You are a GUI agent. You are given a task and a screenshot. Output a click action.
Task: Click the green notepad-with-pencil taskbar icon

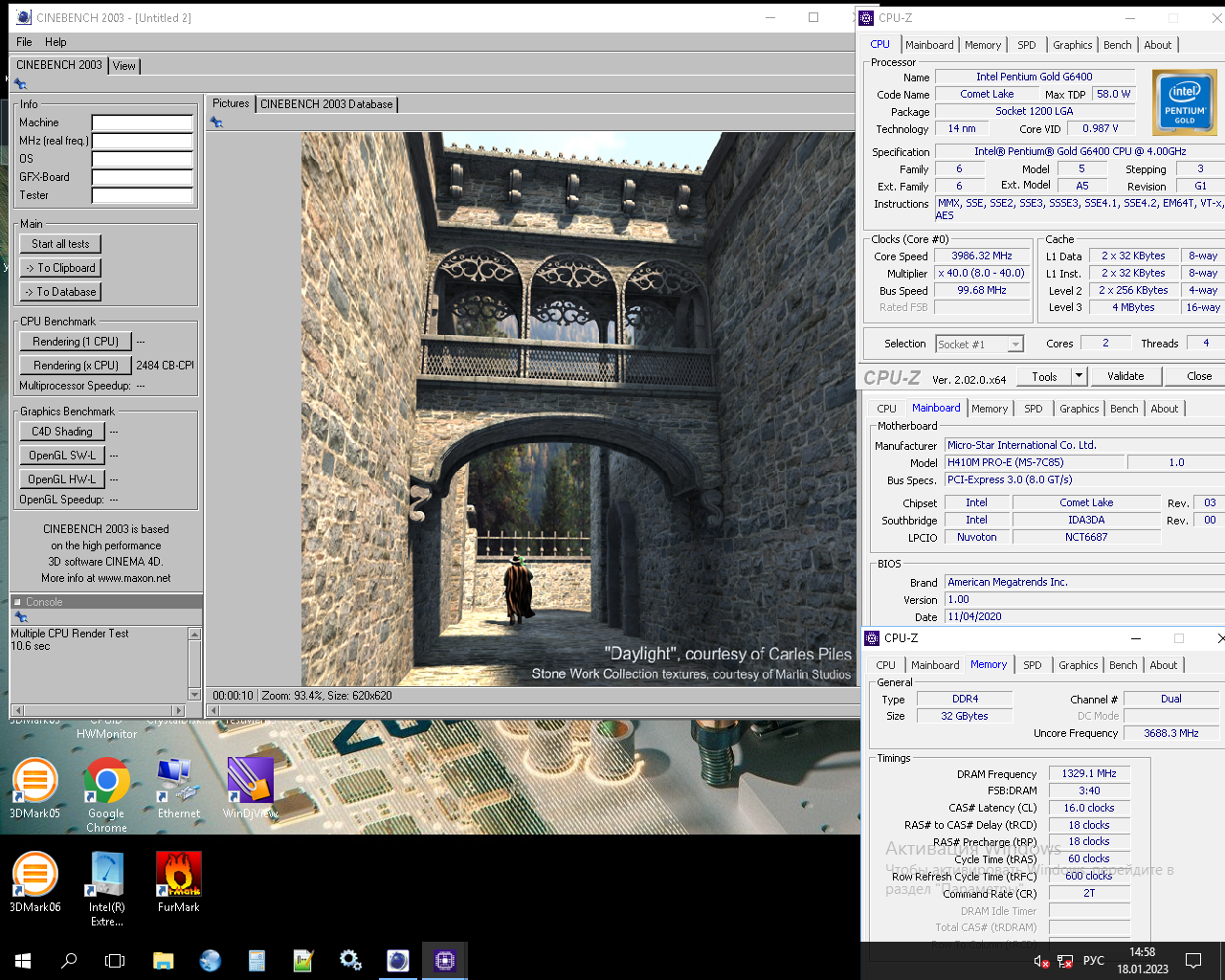(x=303, y=961)
